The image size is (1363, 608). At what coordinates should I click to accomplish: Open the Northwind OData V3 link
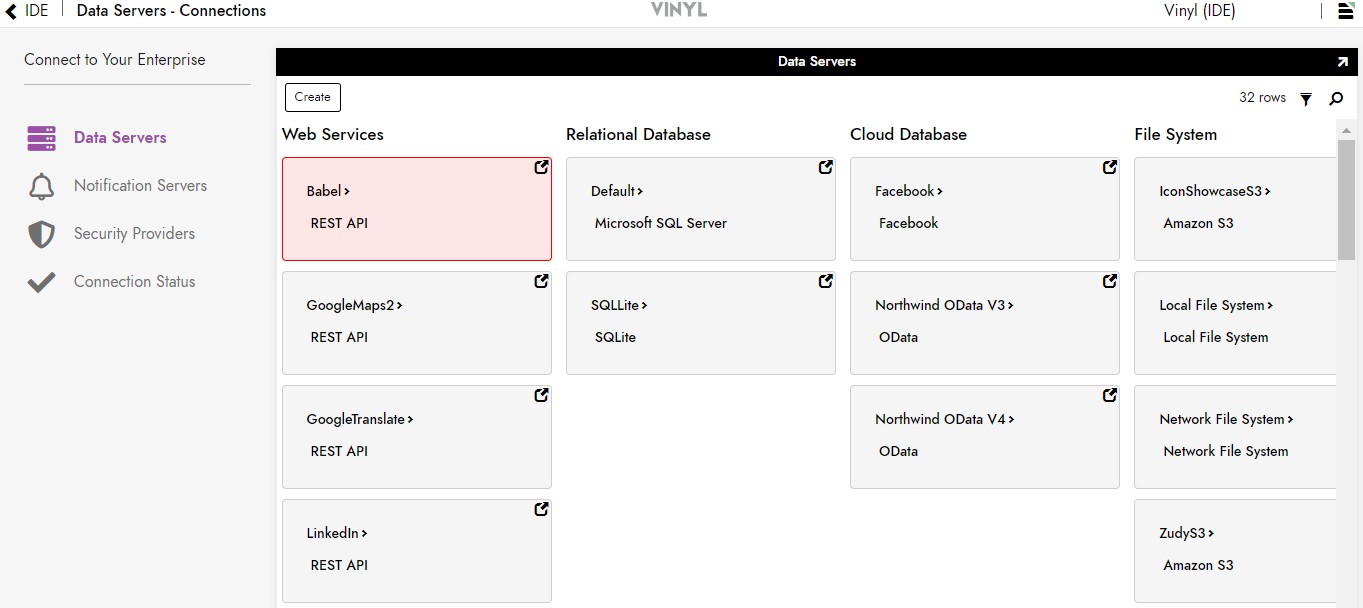click(944, 306)
